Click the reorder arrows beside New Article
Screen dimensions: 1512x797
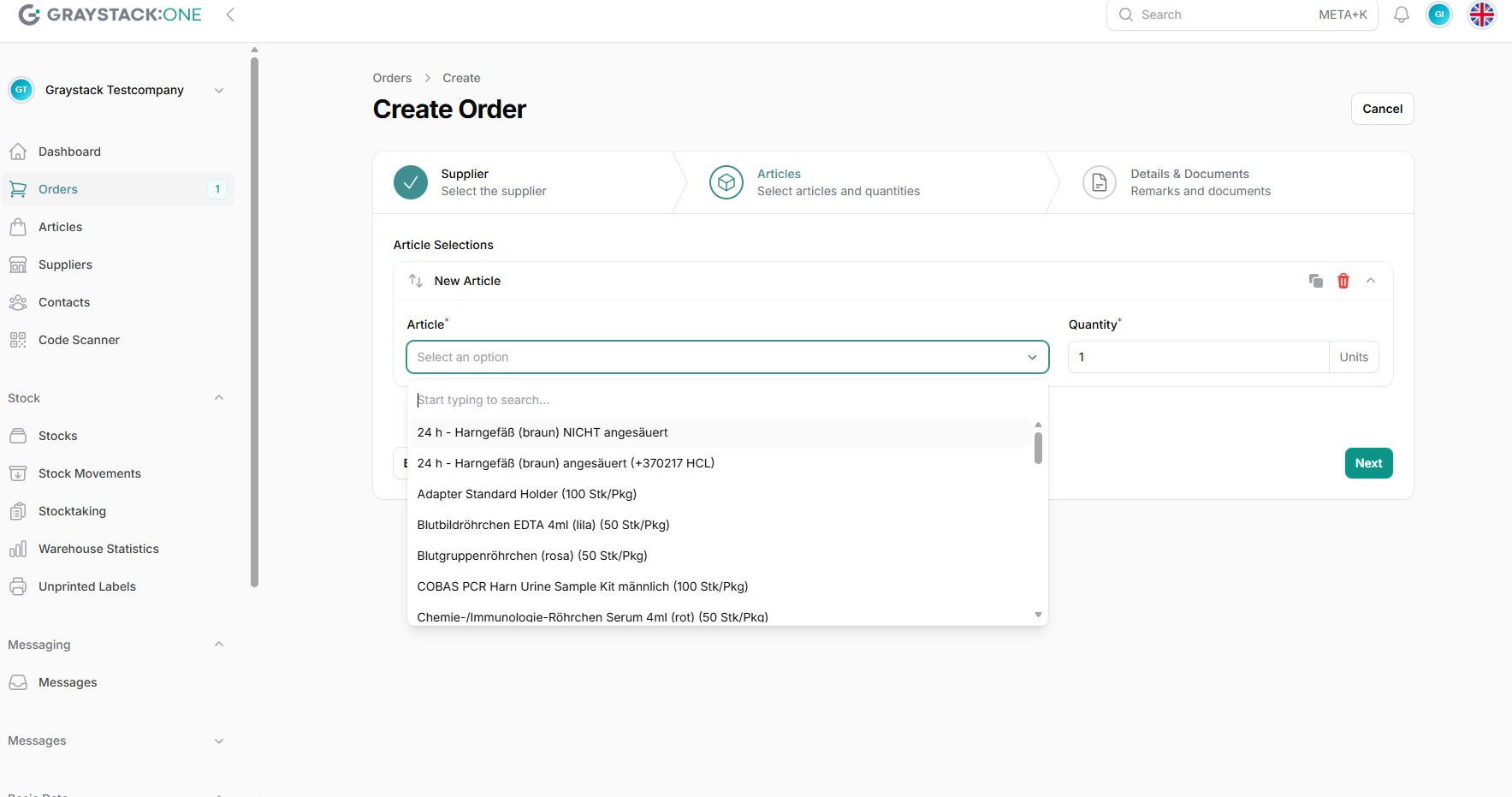pos(416,281)
